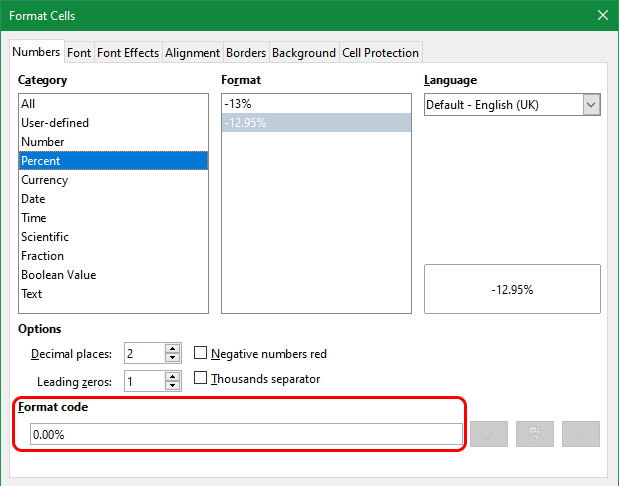Open the Alignment tab
The height and width of the screenshot is (486, 619).
[192, 53]
